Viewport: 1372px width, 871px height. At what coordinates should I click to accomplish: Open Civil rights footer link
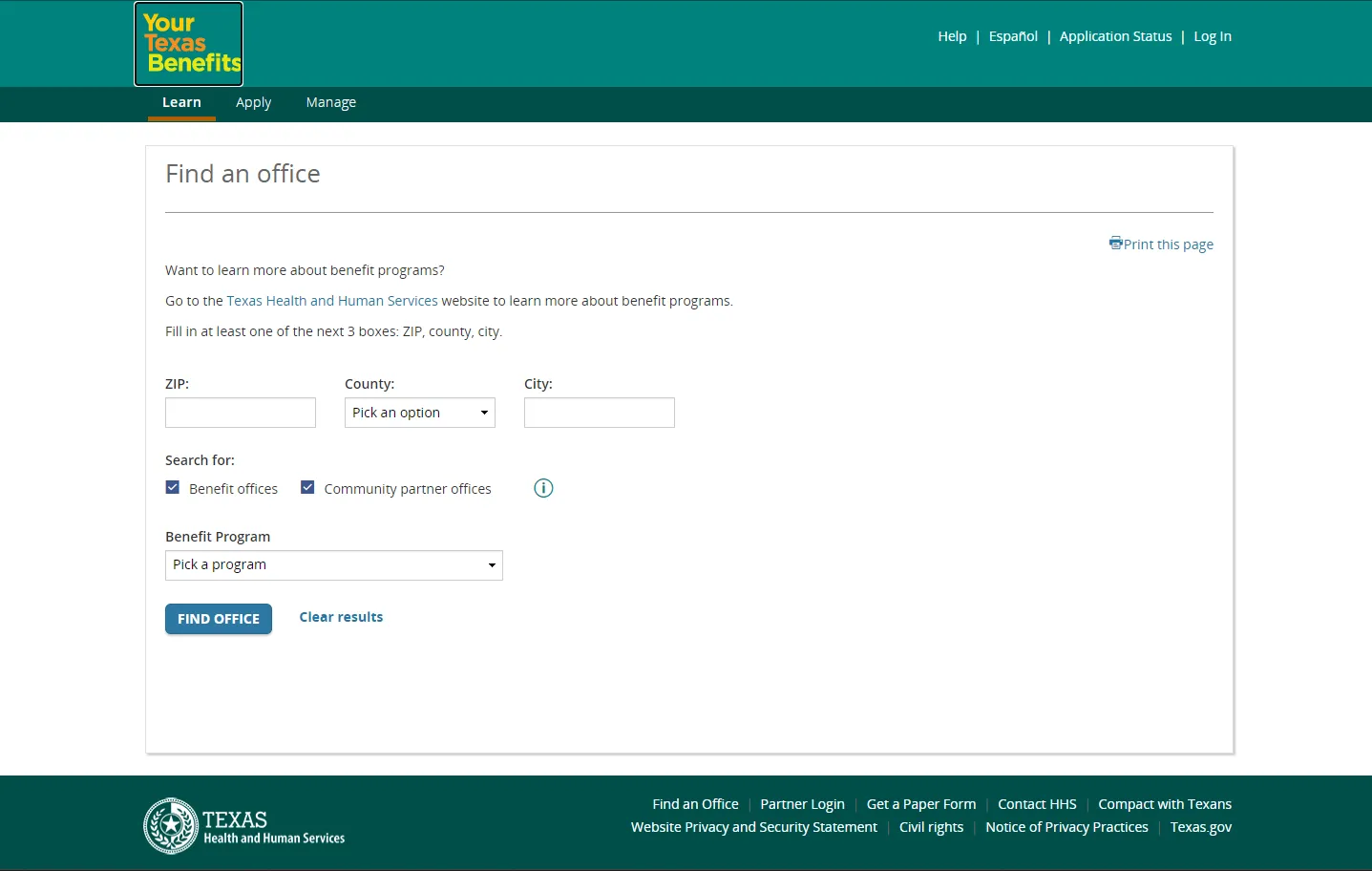click(931, 827)
